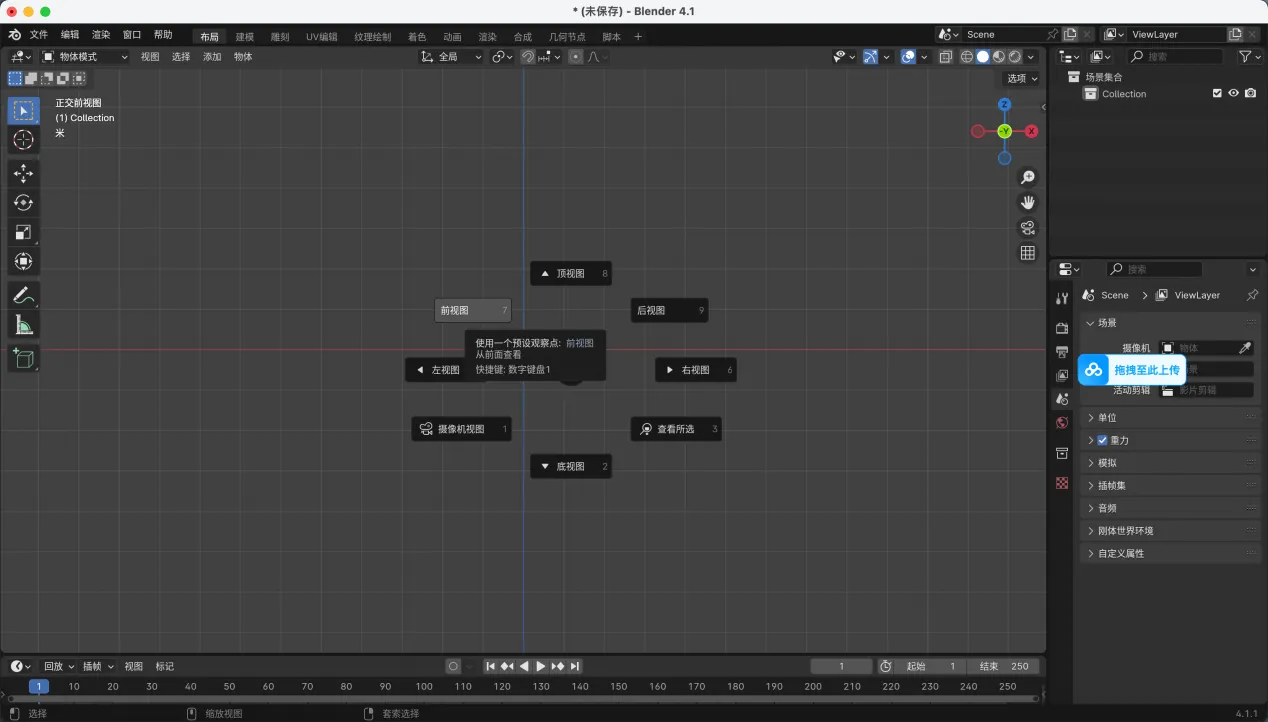The image size is (1268, 722).
Task: Click the timeline play button
Action: click(x=541, y=666)
